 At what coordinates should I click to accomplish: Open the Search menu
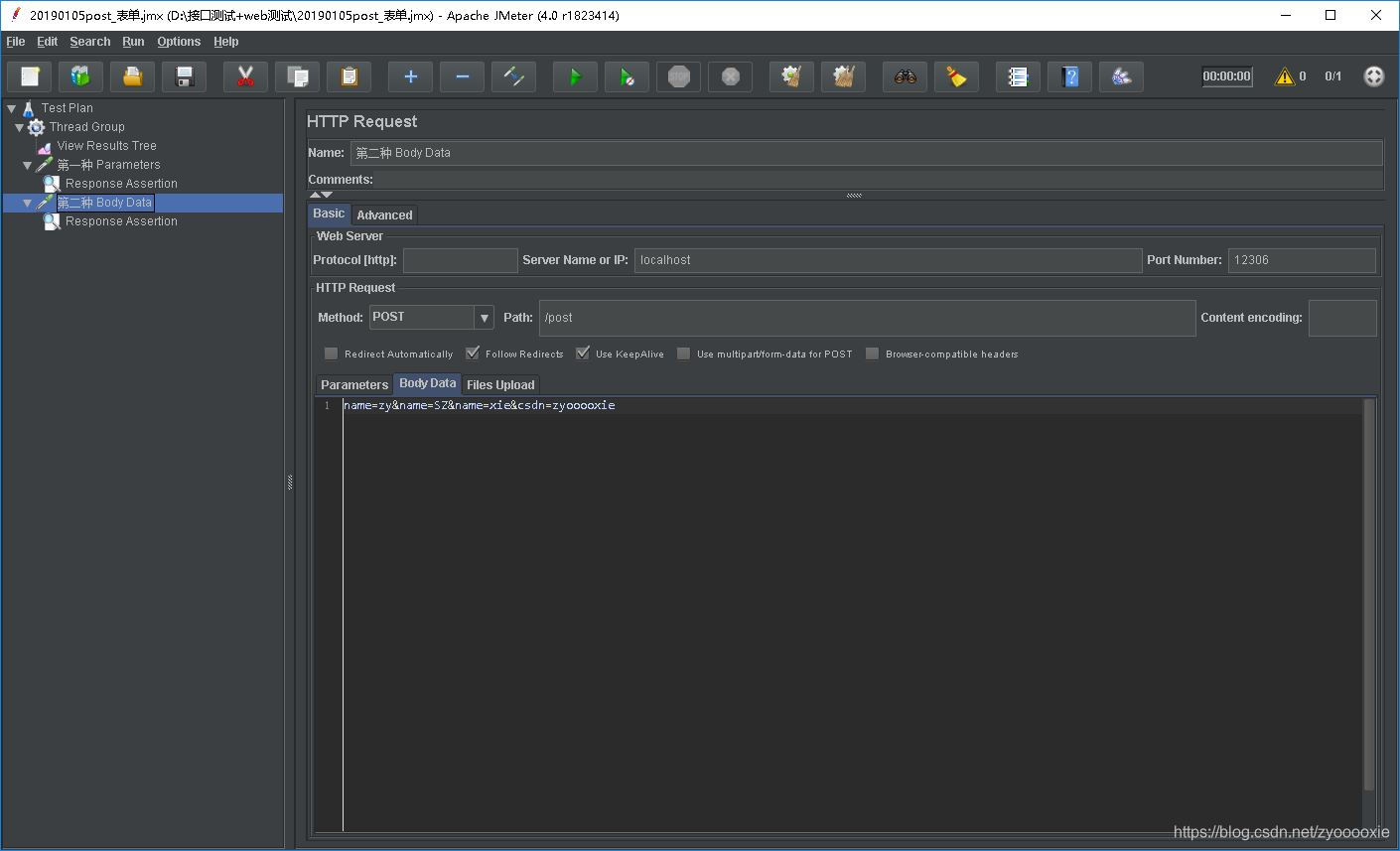(90, 42)
